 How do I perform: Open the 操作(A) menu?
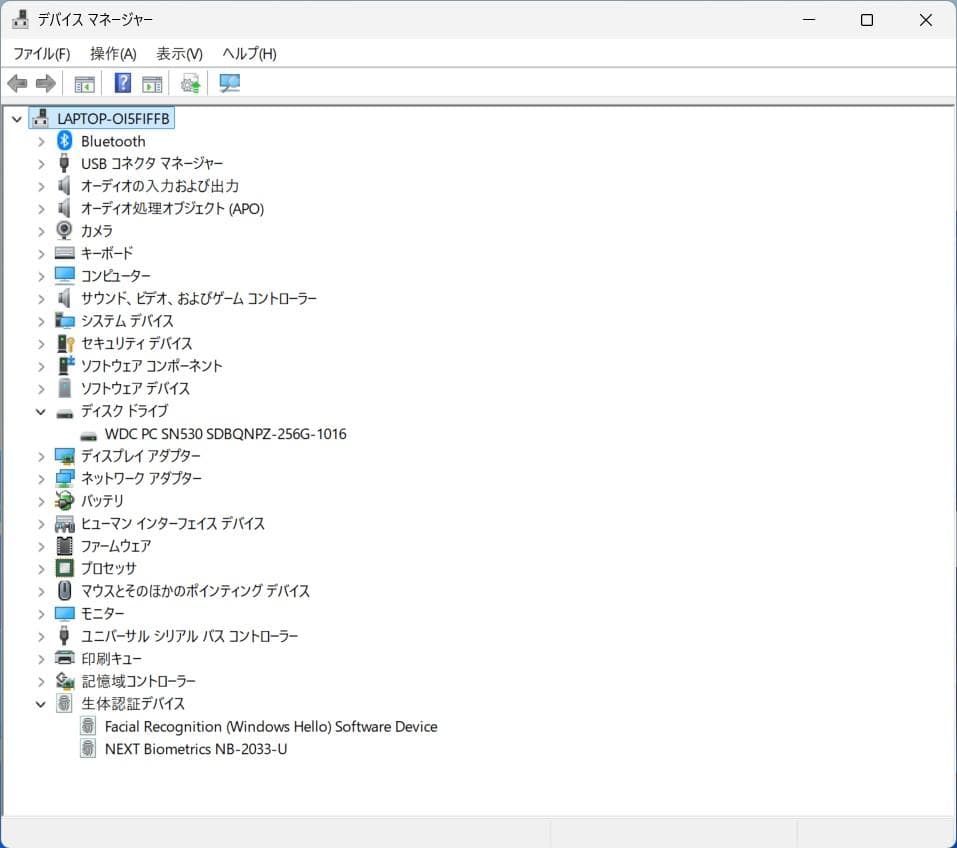point(112,53)
